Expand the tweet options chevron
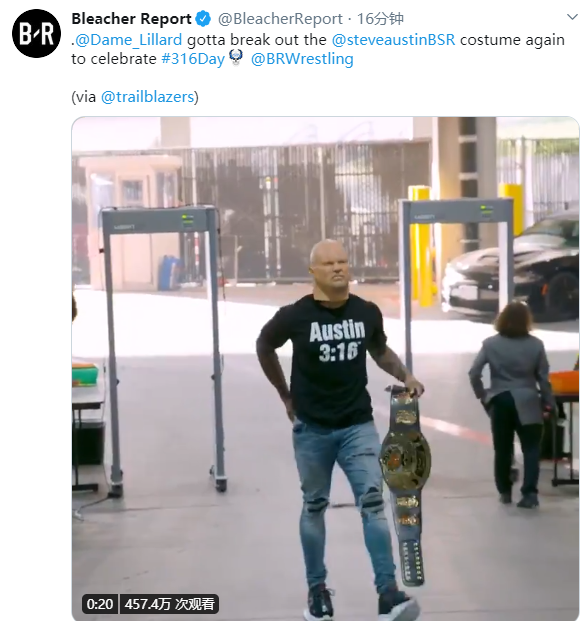Viewport: 580px width, 621px height. (x=572, y=17)
